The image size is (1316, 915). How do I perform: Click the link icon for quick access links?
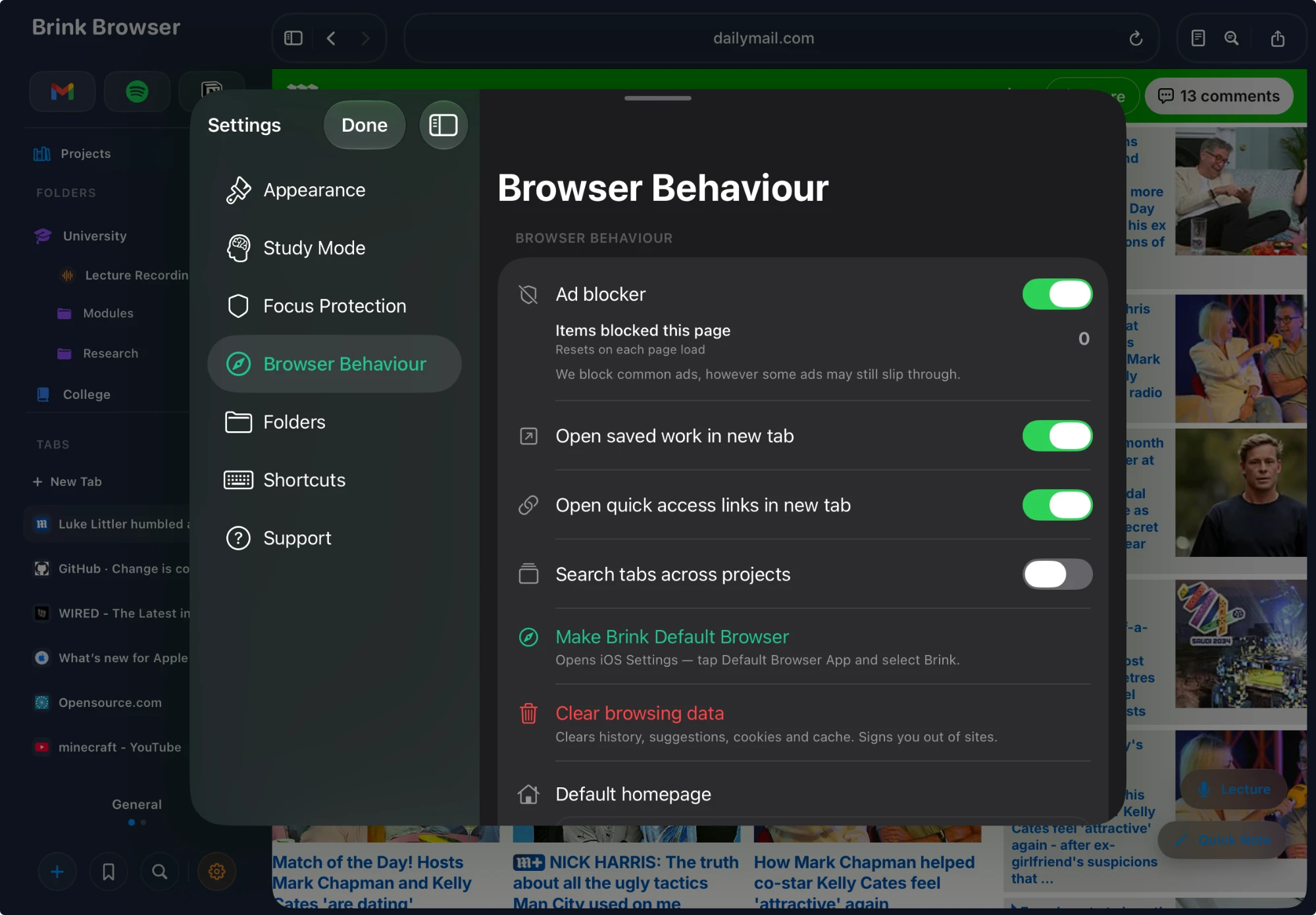click(528, 505)
